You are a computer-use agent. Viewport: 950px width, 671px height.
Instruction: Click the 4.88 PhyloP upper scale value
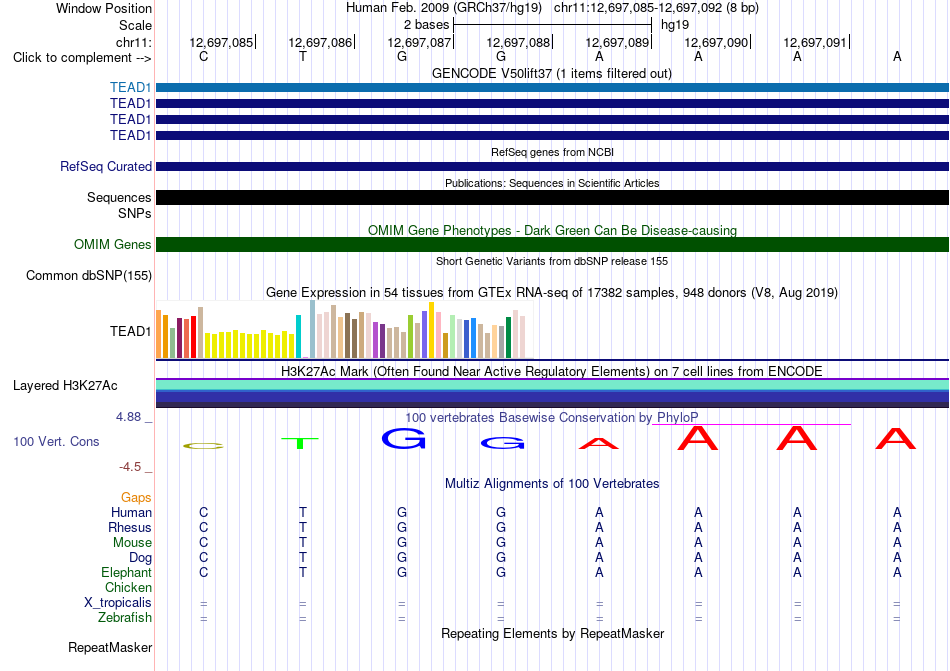coord(128,417)
